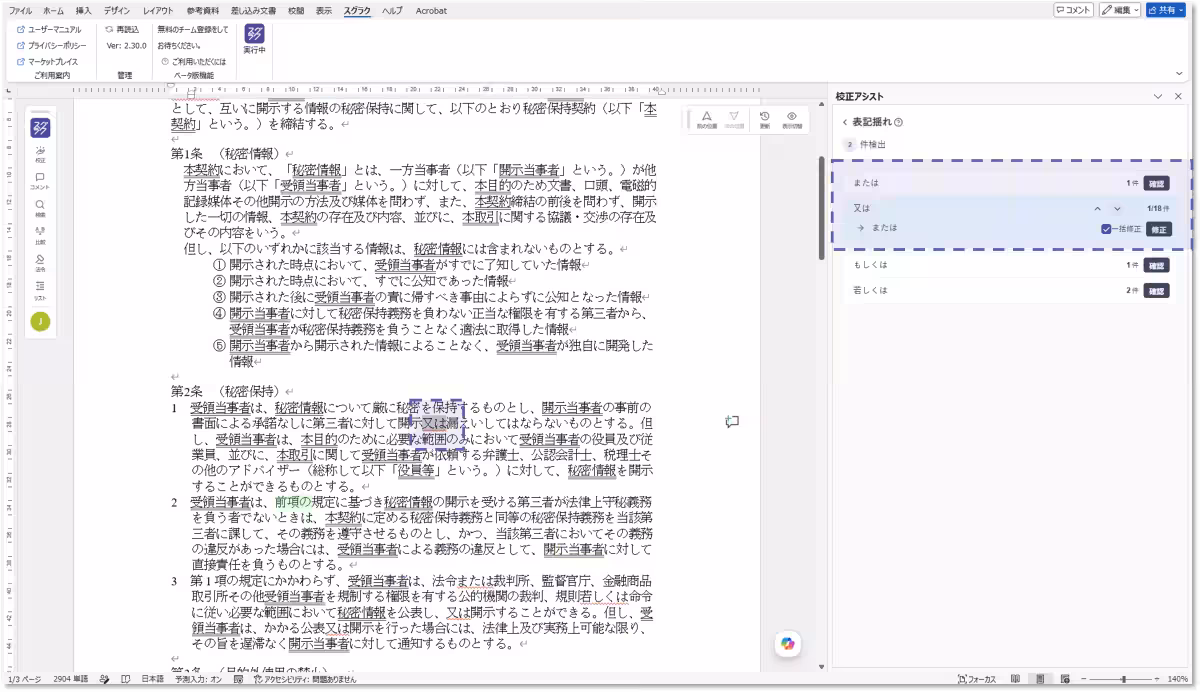The height and width of the screenshot is (692, 1200).
Task: Go to previous 又は occurrence with up chevron
Action: tap(1097, 208)
